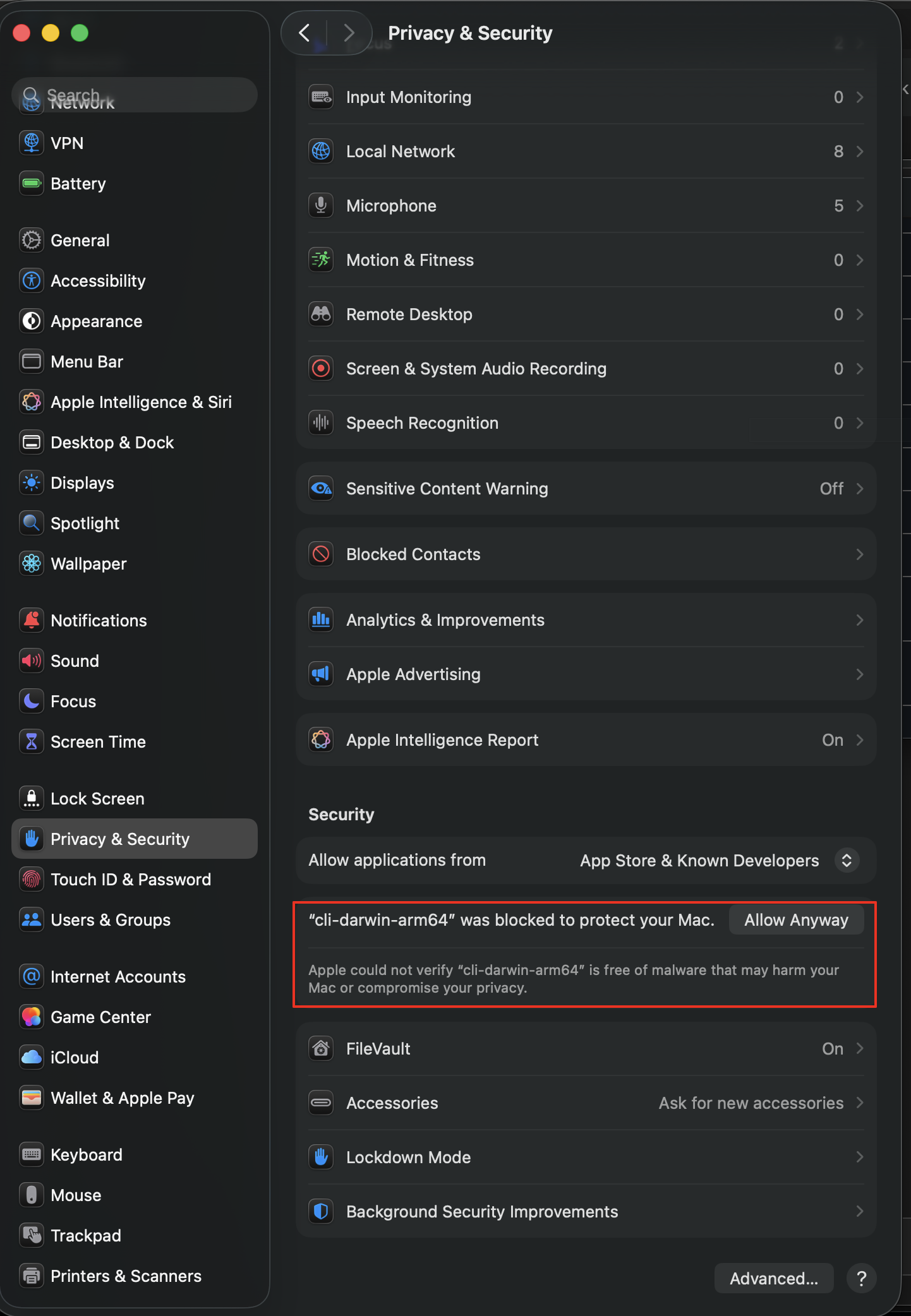911x1316 pixels.
Task: Click the Focus moon icon
Action: [x=31, y=701]
